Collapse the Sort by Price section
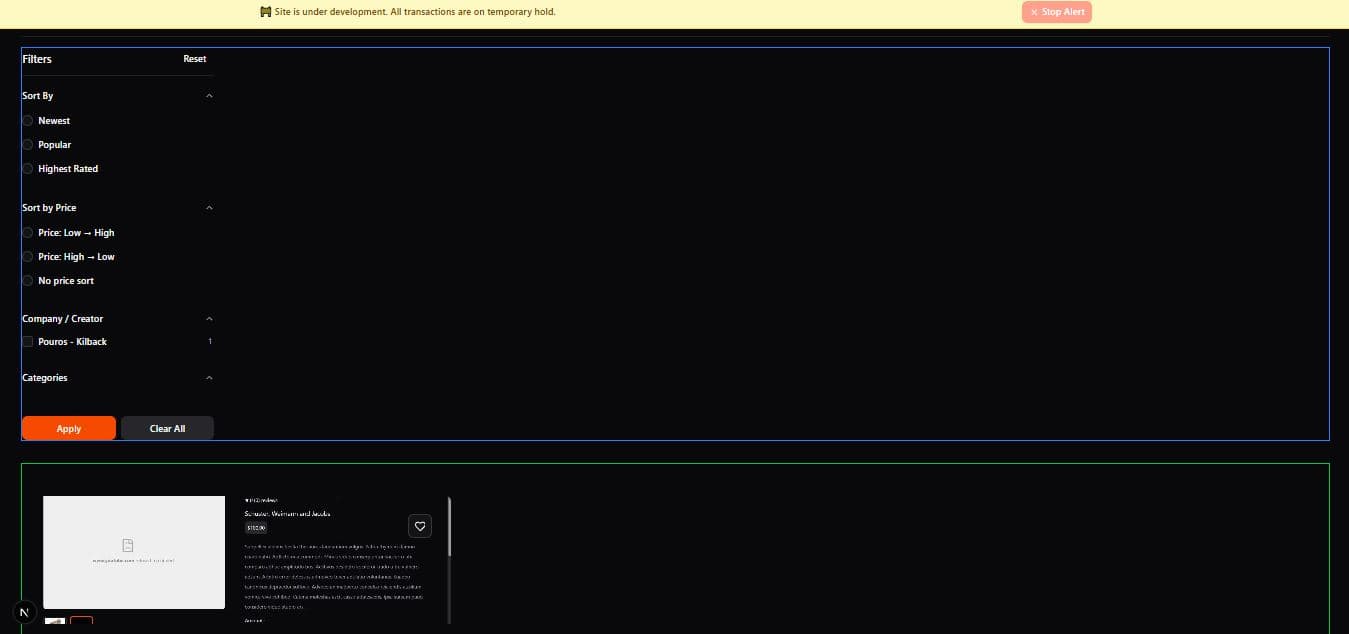This screenshot has height=634, width=1349. [209, 208]
